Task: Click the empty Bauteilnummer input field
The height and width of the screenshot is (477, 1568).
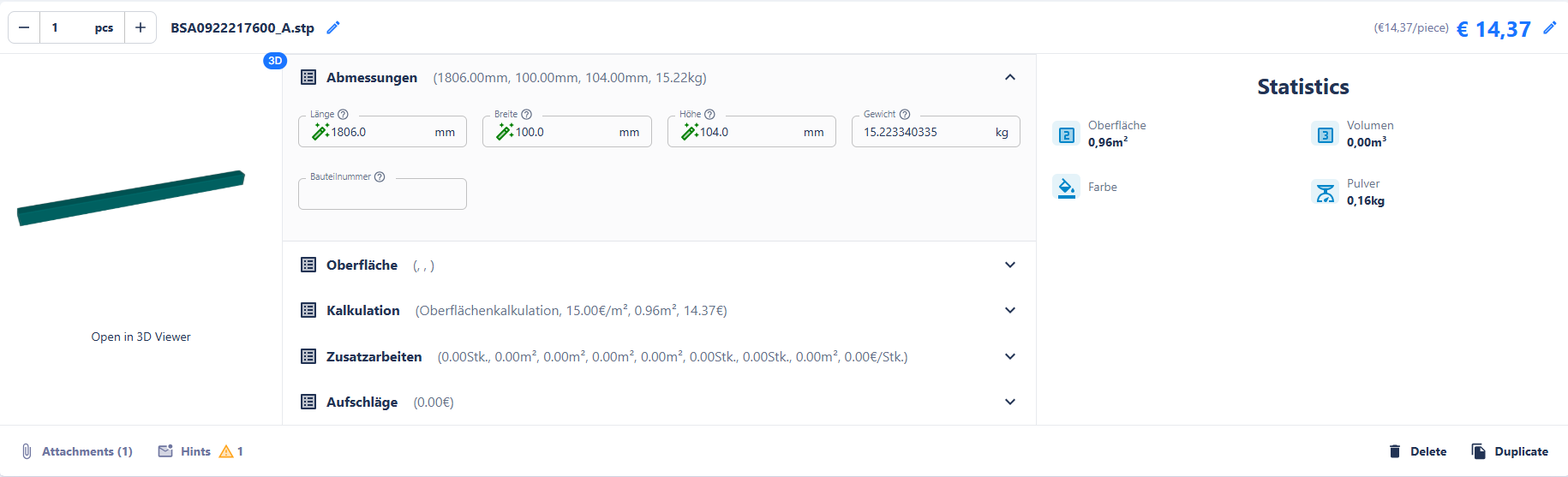Action: tap(382, 194)
